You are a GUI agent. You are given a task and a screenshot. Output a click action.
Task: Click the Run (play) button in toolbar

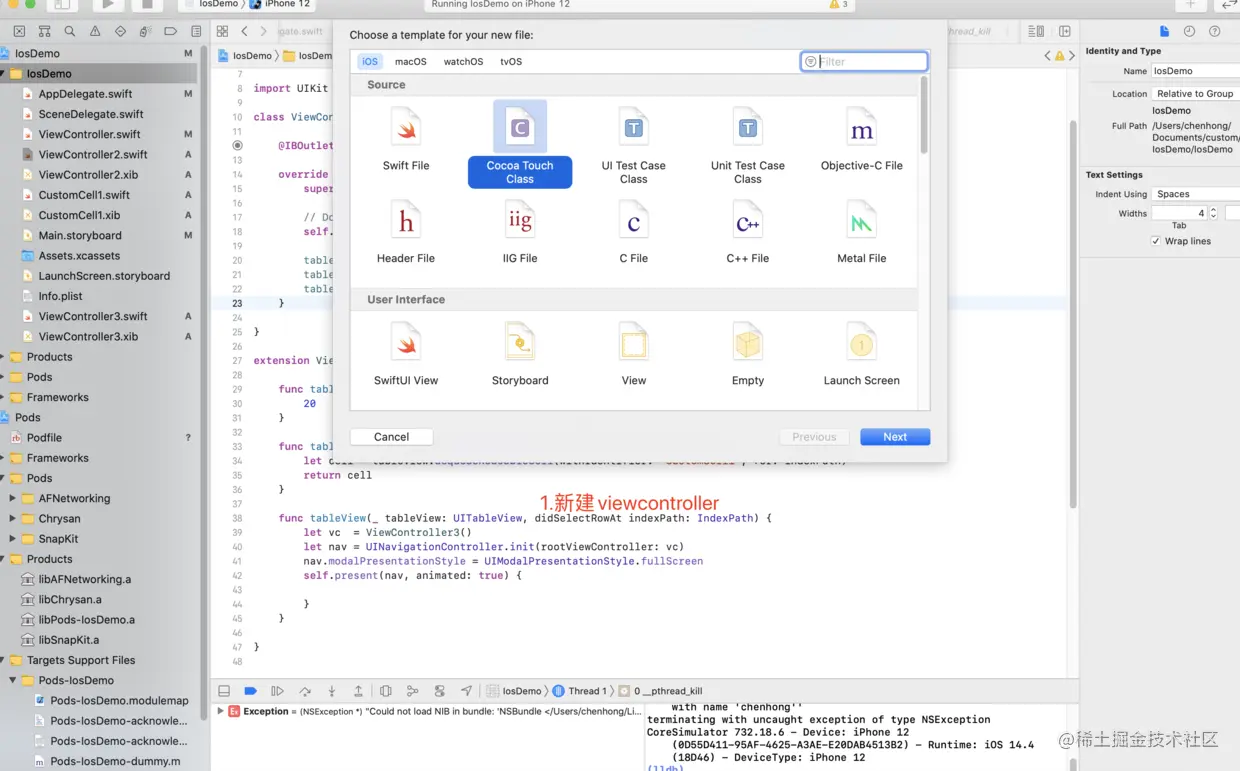click(x=107, y=5)
